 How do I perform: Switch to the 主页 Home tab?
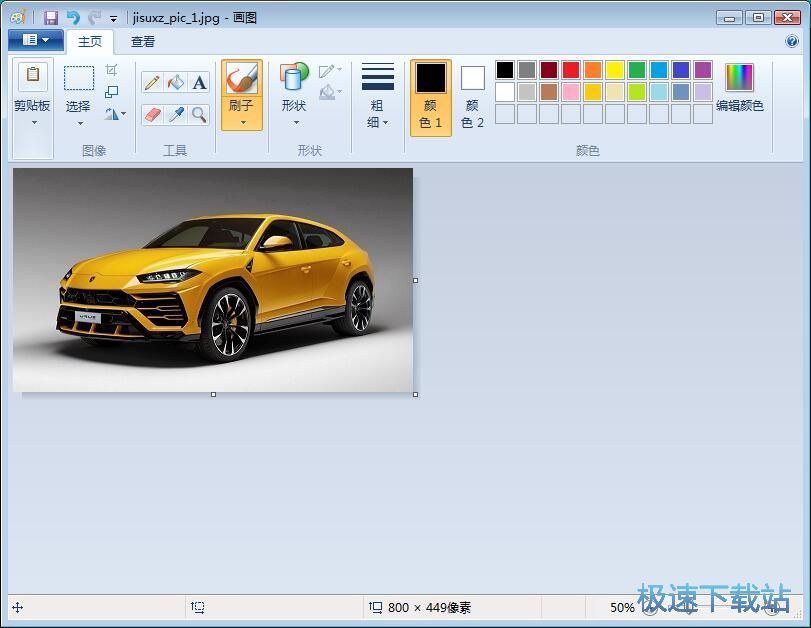click(x=90, y=41)
